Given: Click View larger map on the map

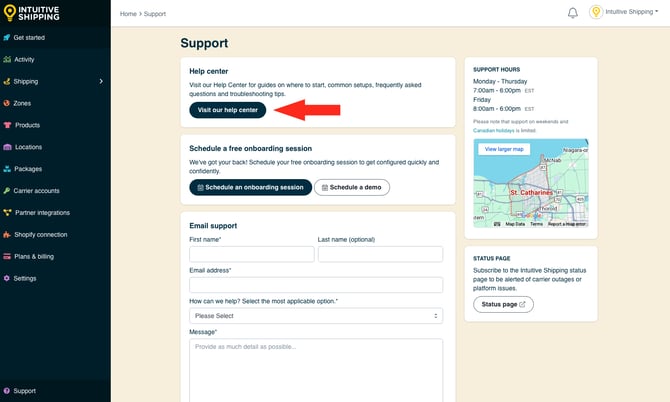Looking at the screenshot, I should pyautogui.click(x=502, y=149).
